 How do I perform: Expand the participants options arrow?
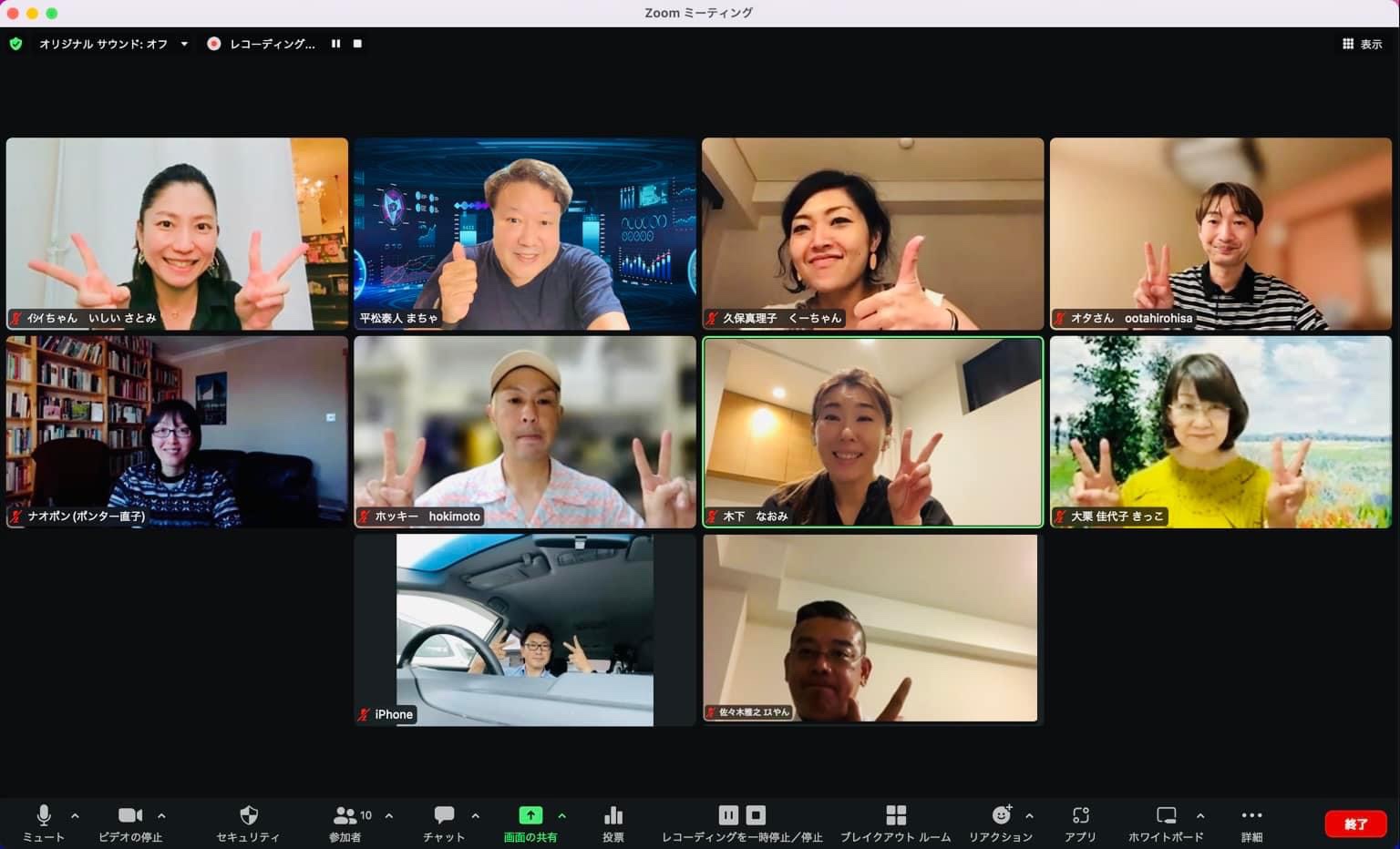click(389, 815)
